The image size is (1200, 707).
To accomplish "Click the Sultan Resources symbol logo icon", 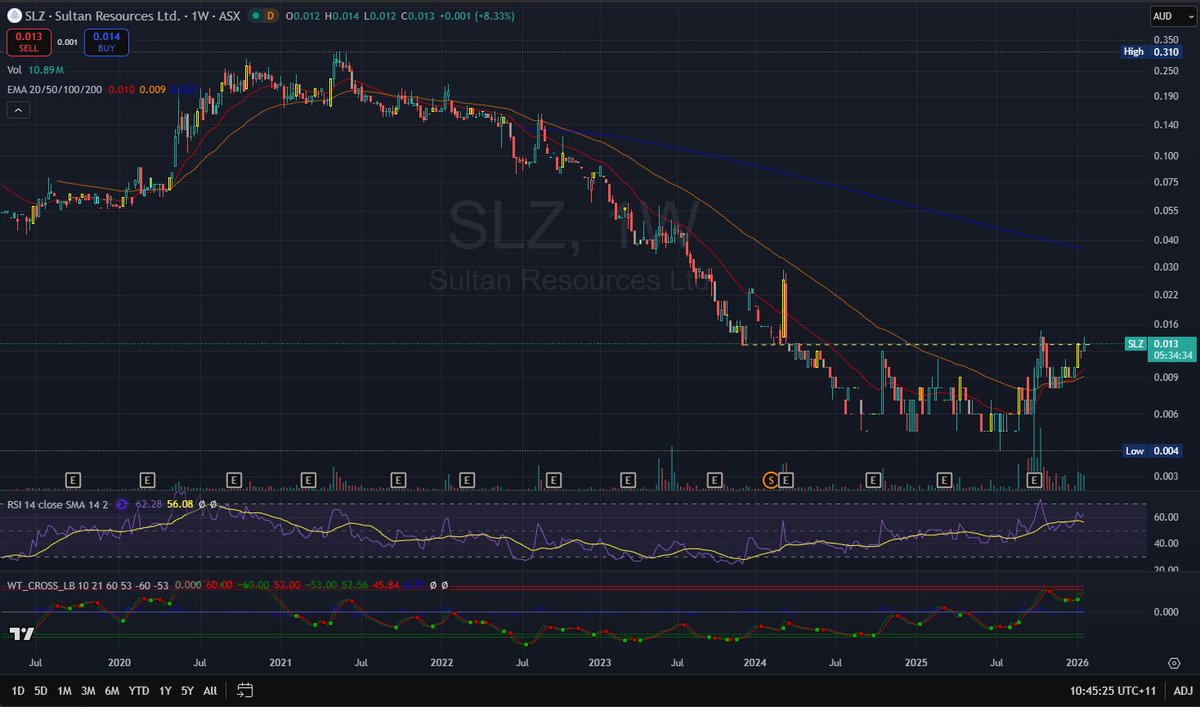I will click(x=15, y=16).
